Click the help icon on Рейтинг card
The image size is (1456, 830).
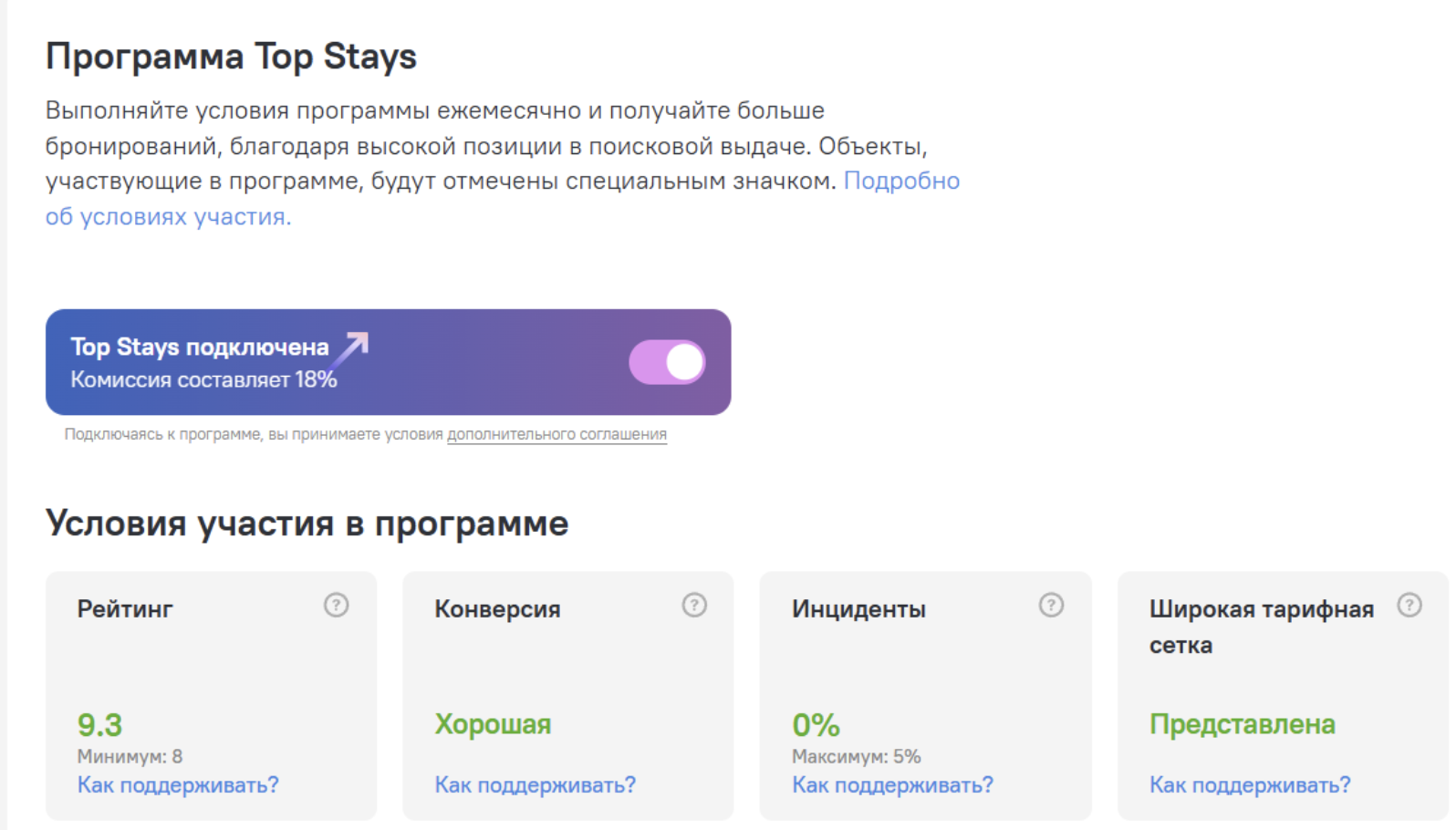[336, 605]
